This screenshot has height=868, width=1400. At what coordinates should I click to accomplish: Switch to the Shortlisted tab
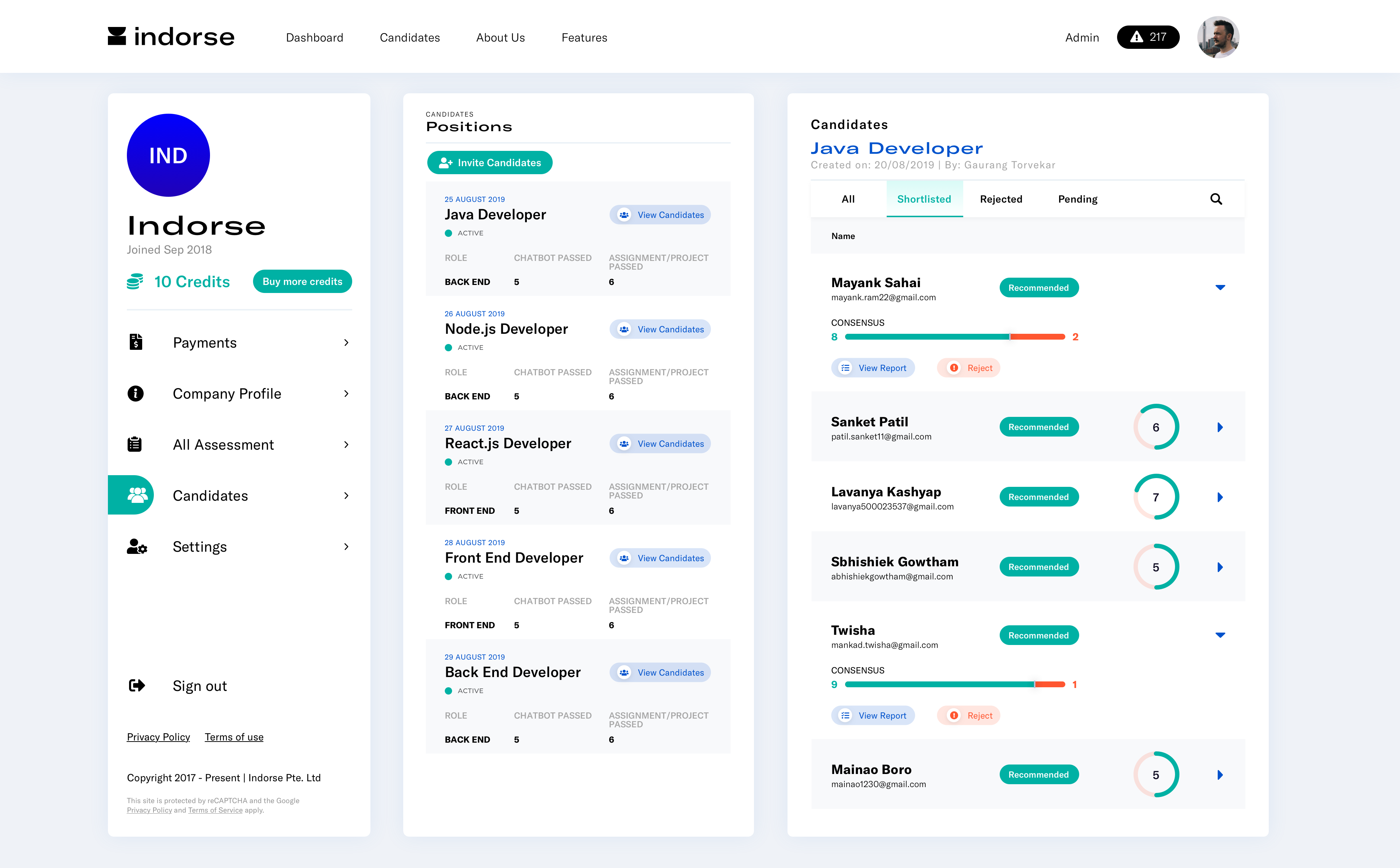coord(924,199)
